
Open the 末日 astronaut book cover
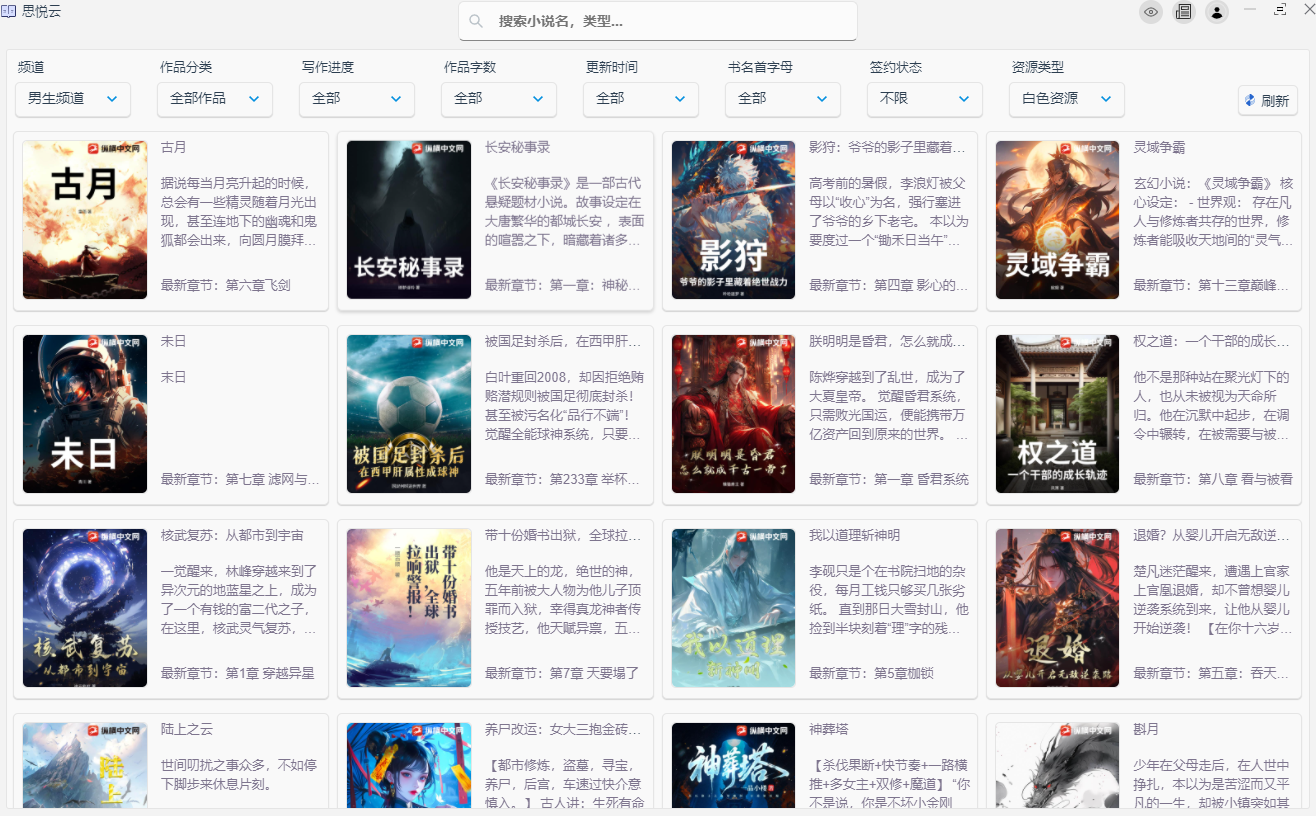[x=85, y=414]
